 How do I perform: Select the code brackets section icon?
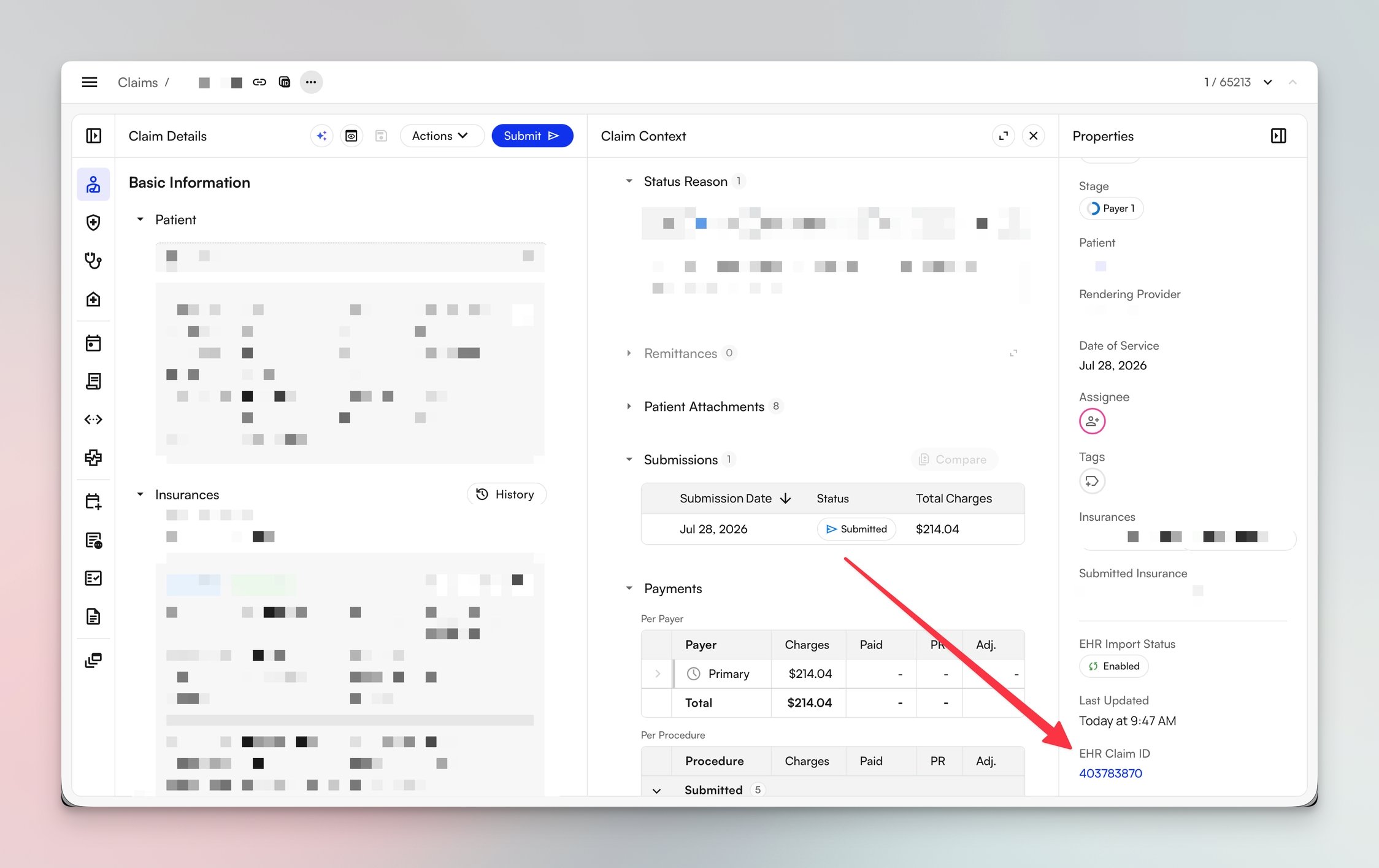(93, 420)
